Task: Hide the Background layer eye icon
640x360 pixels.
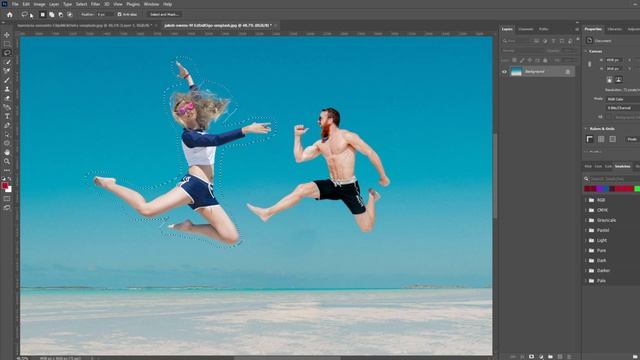Action: (x=504, y=72)
